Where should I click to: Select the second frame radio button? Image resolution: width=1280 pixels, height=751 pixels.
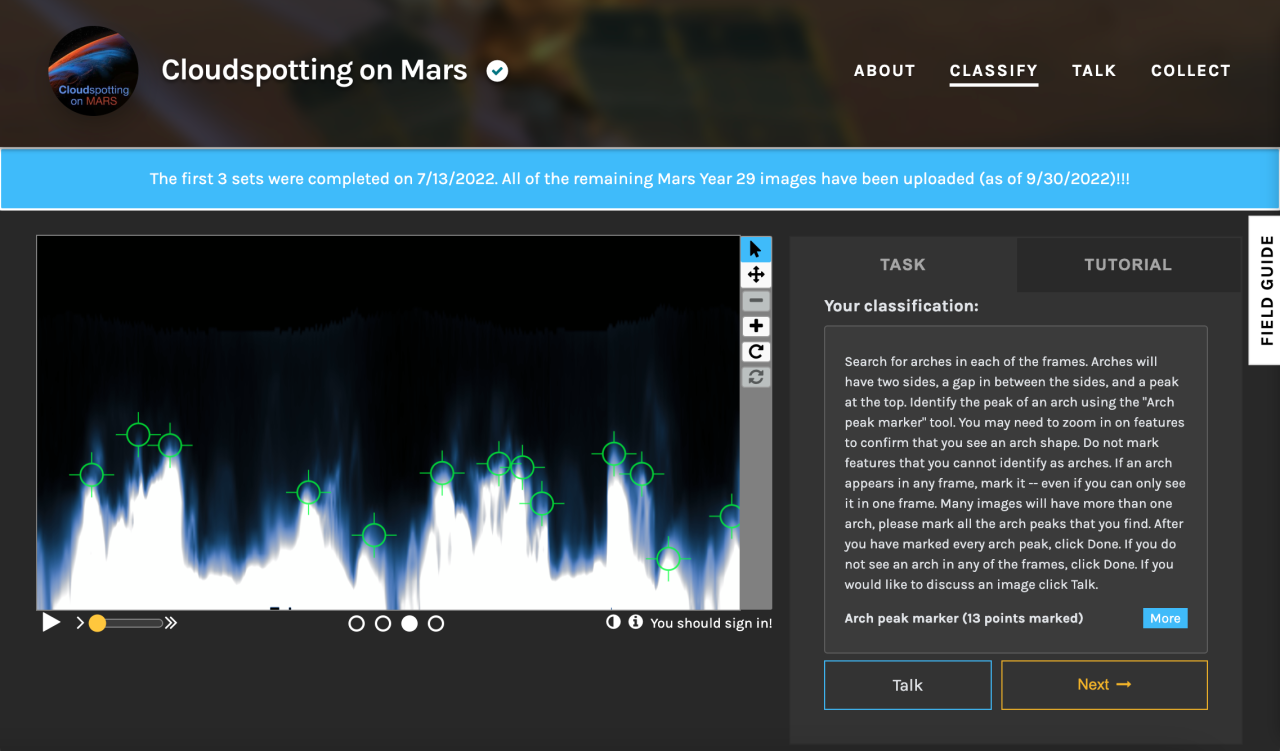pos(383,623)
